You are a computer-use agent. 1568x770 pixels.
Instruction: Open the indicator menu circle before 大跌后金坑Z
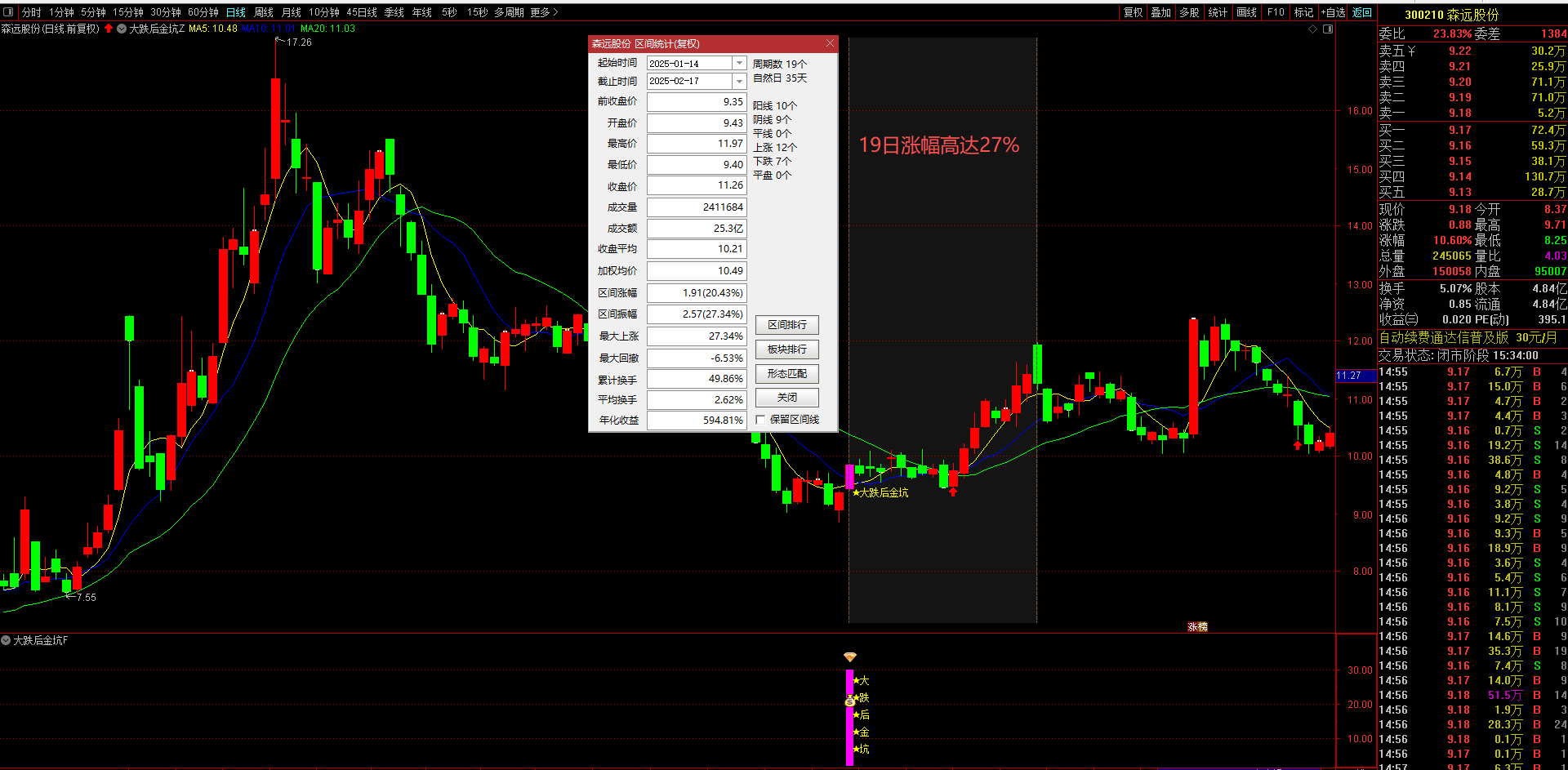pyautogui.click(x=122, y=29)
